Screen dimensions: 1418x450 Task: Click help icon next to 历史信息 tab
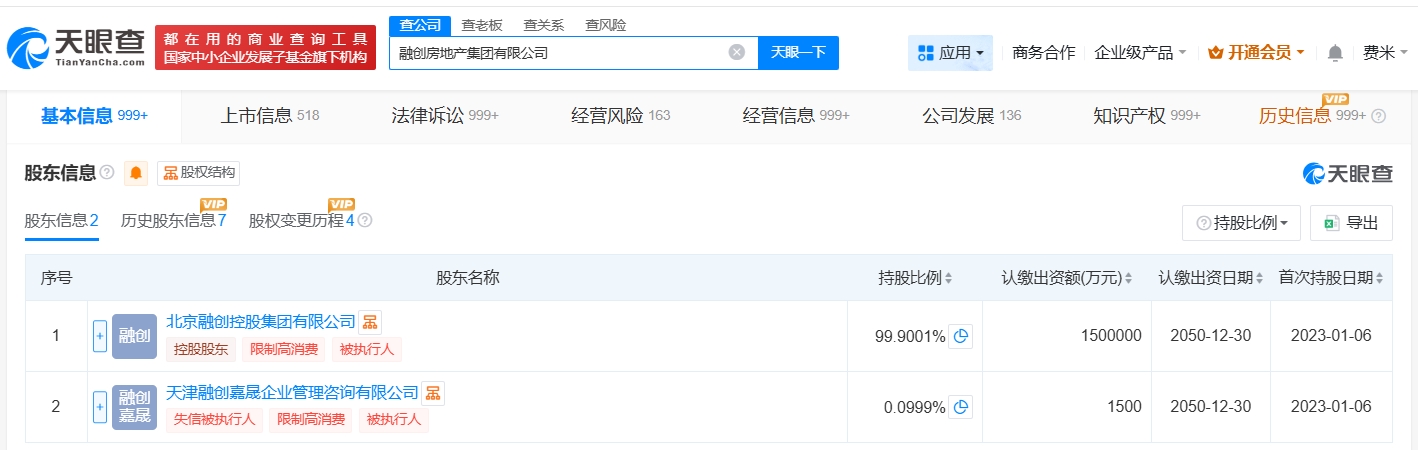pos(1379,116)
